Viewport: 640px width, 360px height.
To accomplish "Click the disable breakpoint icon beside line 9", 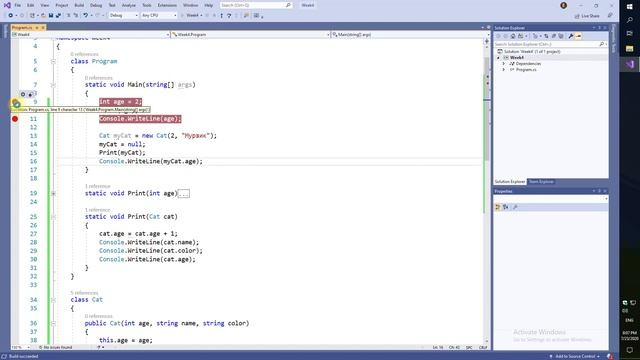I will (x=30, y=94).
